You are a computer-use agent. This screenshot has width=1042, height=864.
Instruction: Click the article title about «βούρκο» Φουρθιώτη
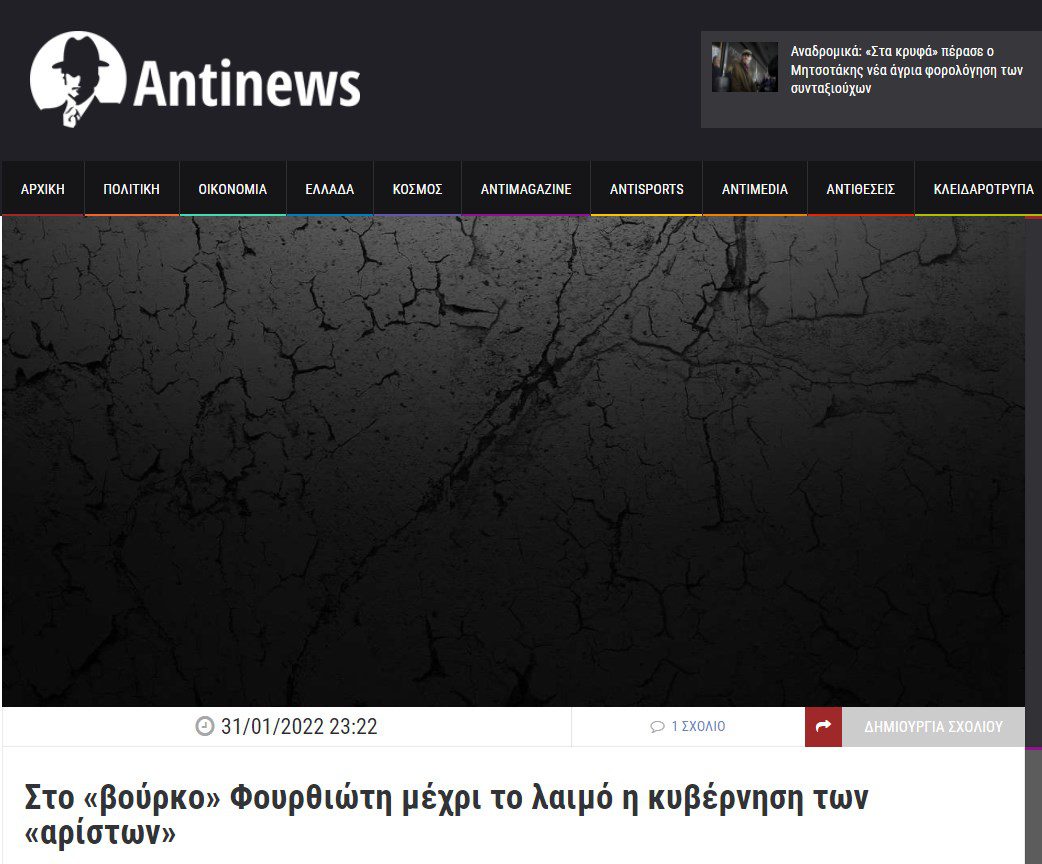coord(446,814)
